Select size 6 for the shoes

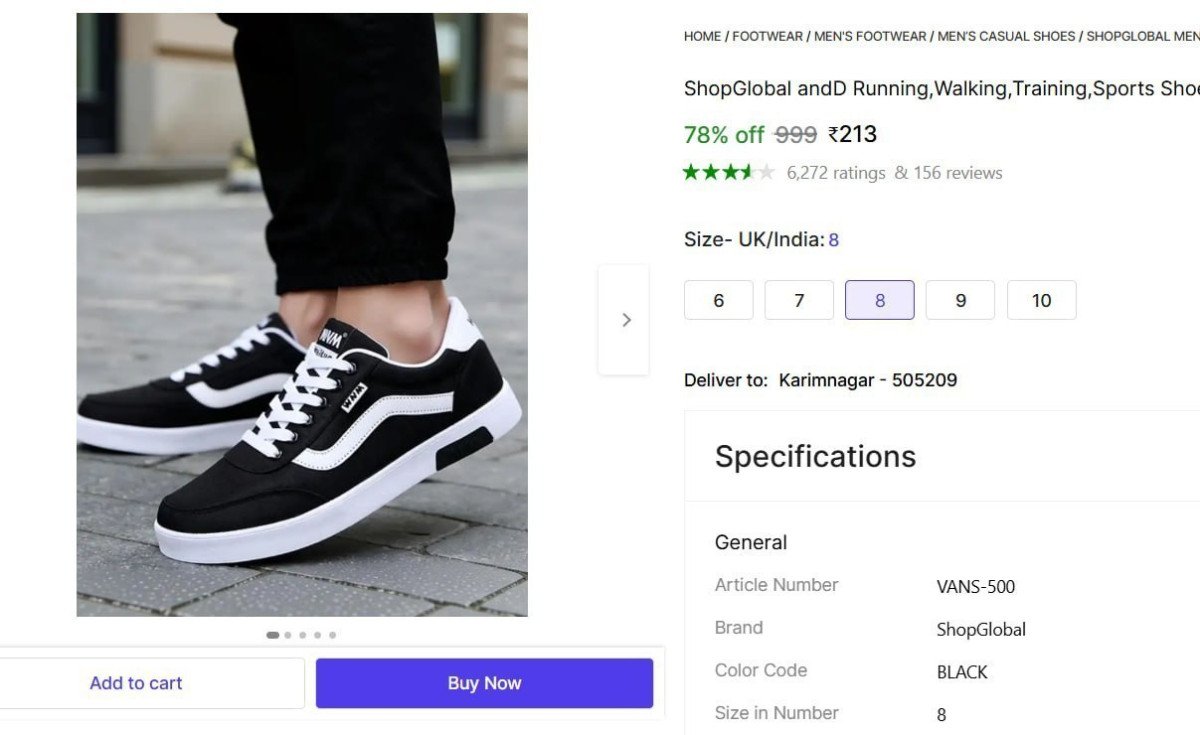click(717, 300)
